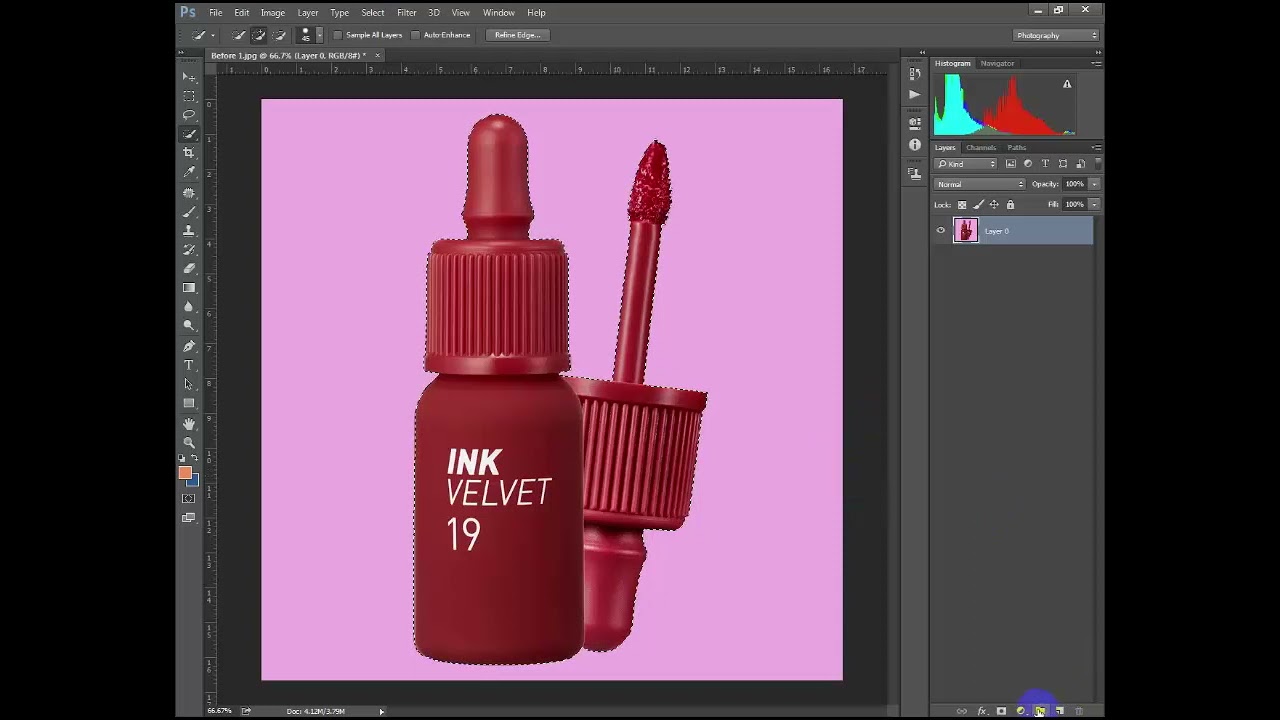The height and width of the screenshot is (720, 1280).
Task: Select the Rectangle shape tool
Action: click(189, 403)
